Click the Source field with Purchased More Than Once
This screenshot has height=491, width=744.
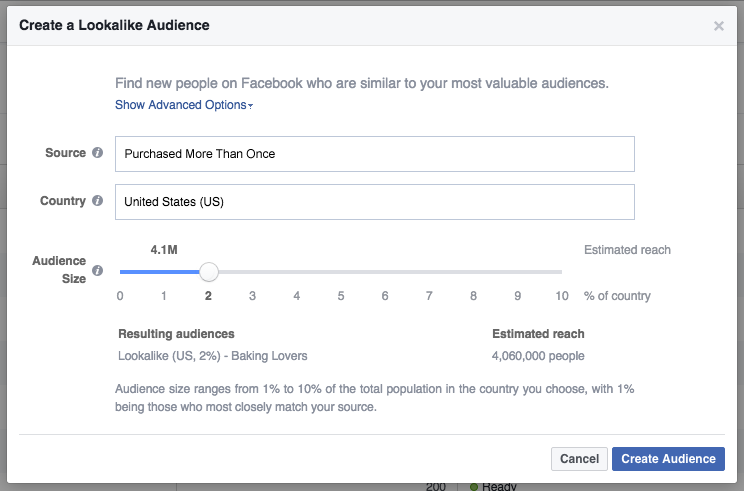point(374,154)
